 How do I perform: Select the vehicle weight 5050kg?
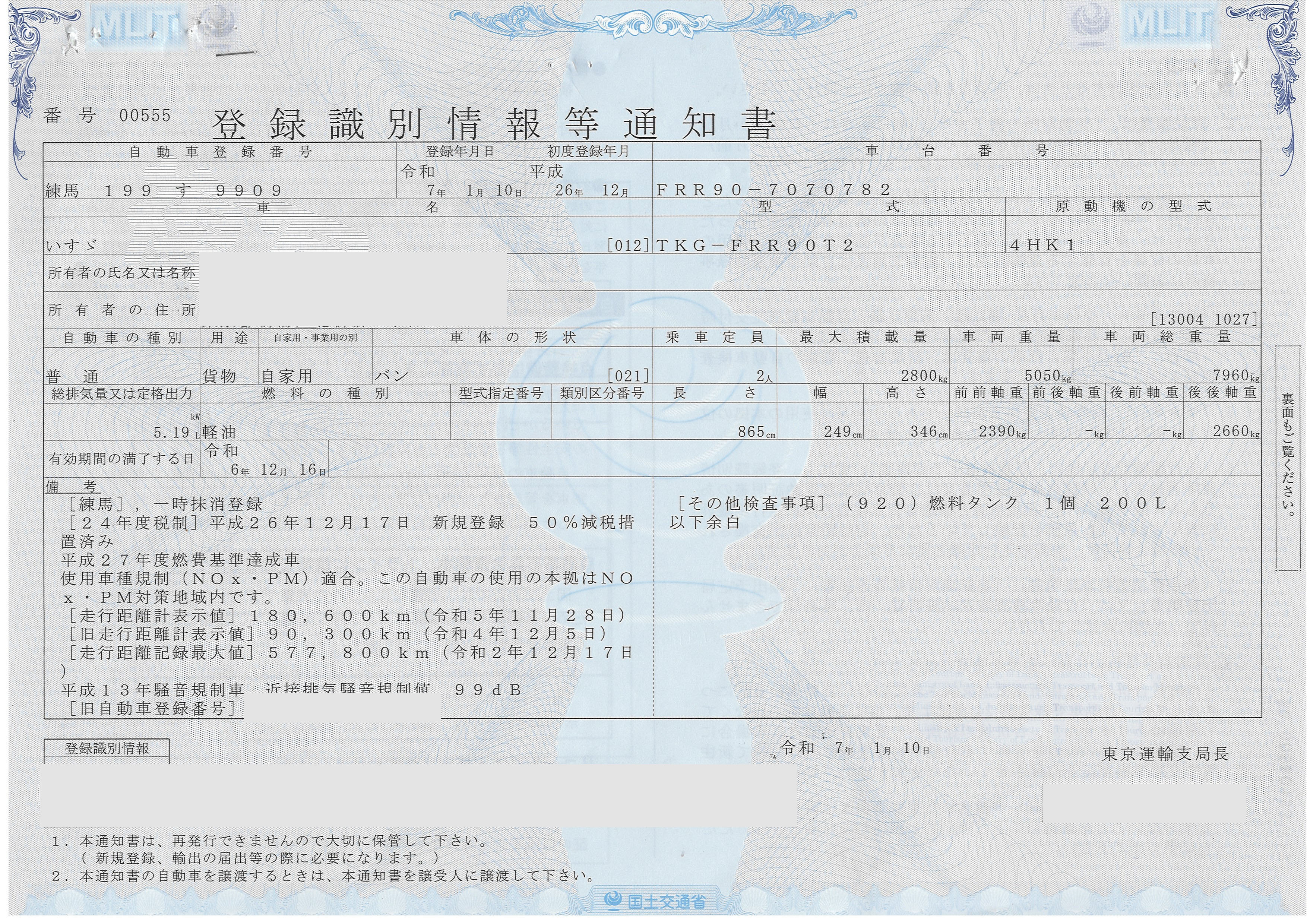point(1048,376)
